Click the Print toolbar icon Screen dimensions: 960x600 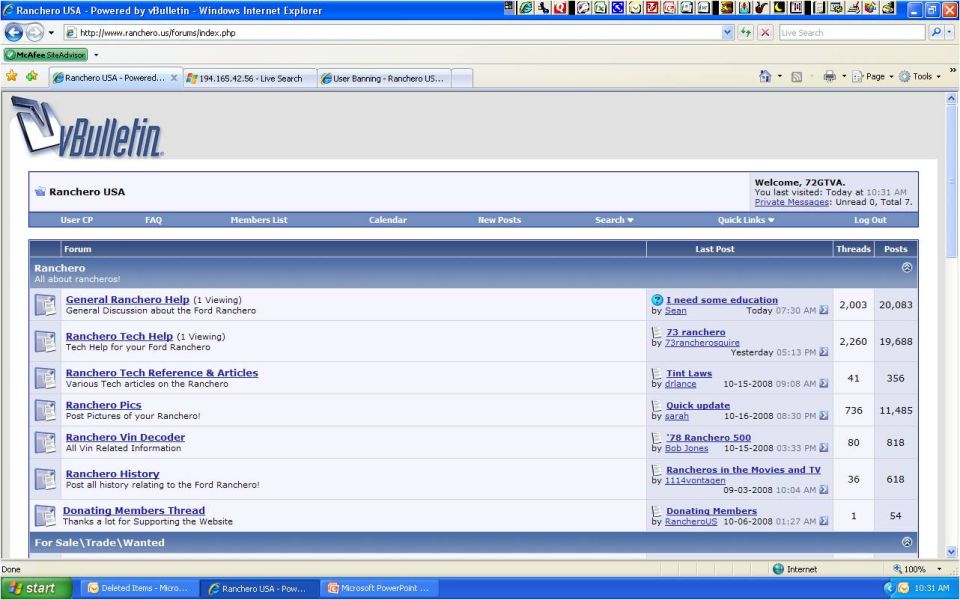coord(830,77)
